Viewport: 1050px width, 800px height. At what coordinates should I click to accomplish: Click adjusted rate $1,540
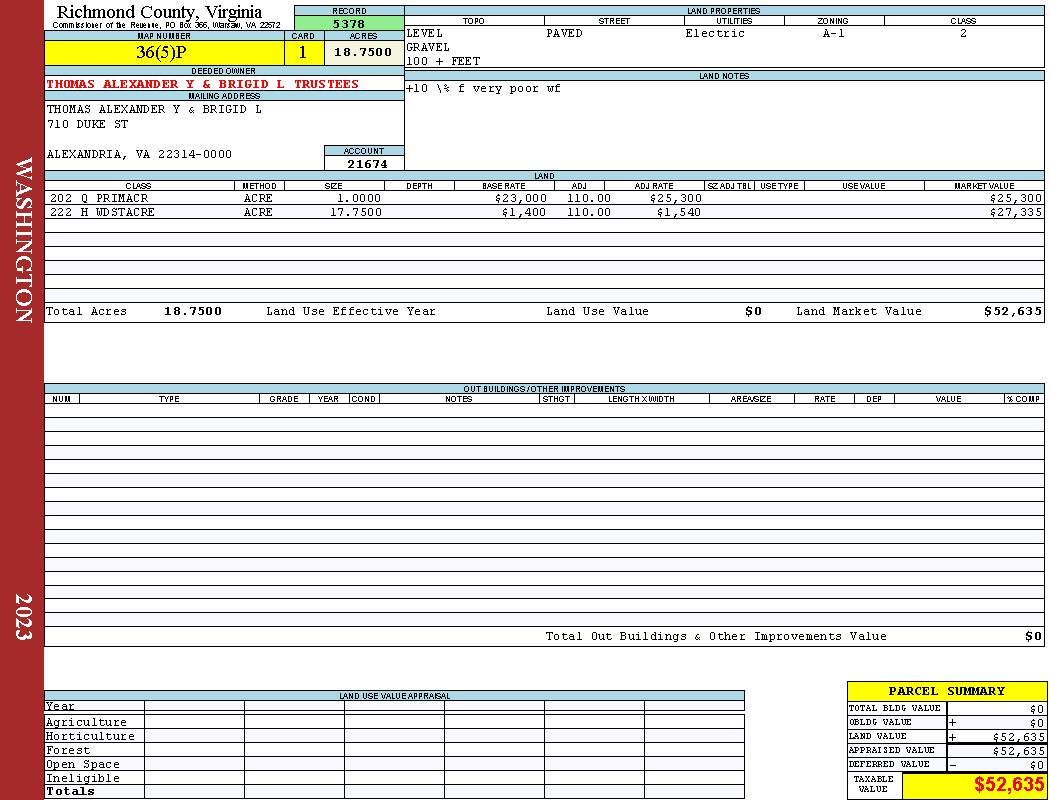tap(678, 212)
